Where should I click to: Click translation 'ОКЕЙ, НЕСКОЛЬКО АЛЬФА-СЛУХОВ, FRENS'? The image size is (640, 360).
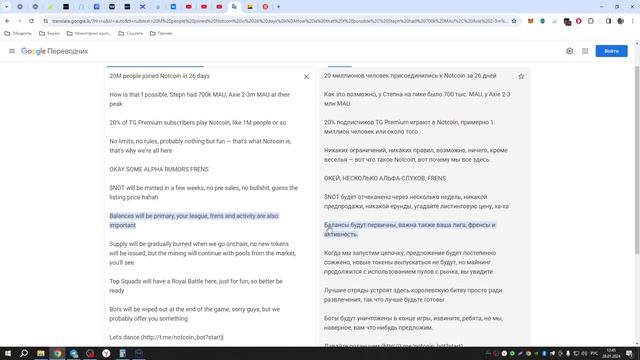385,178
